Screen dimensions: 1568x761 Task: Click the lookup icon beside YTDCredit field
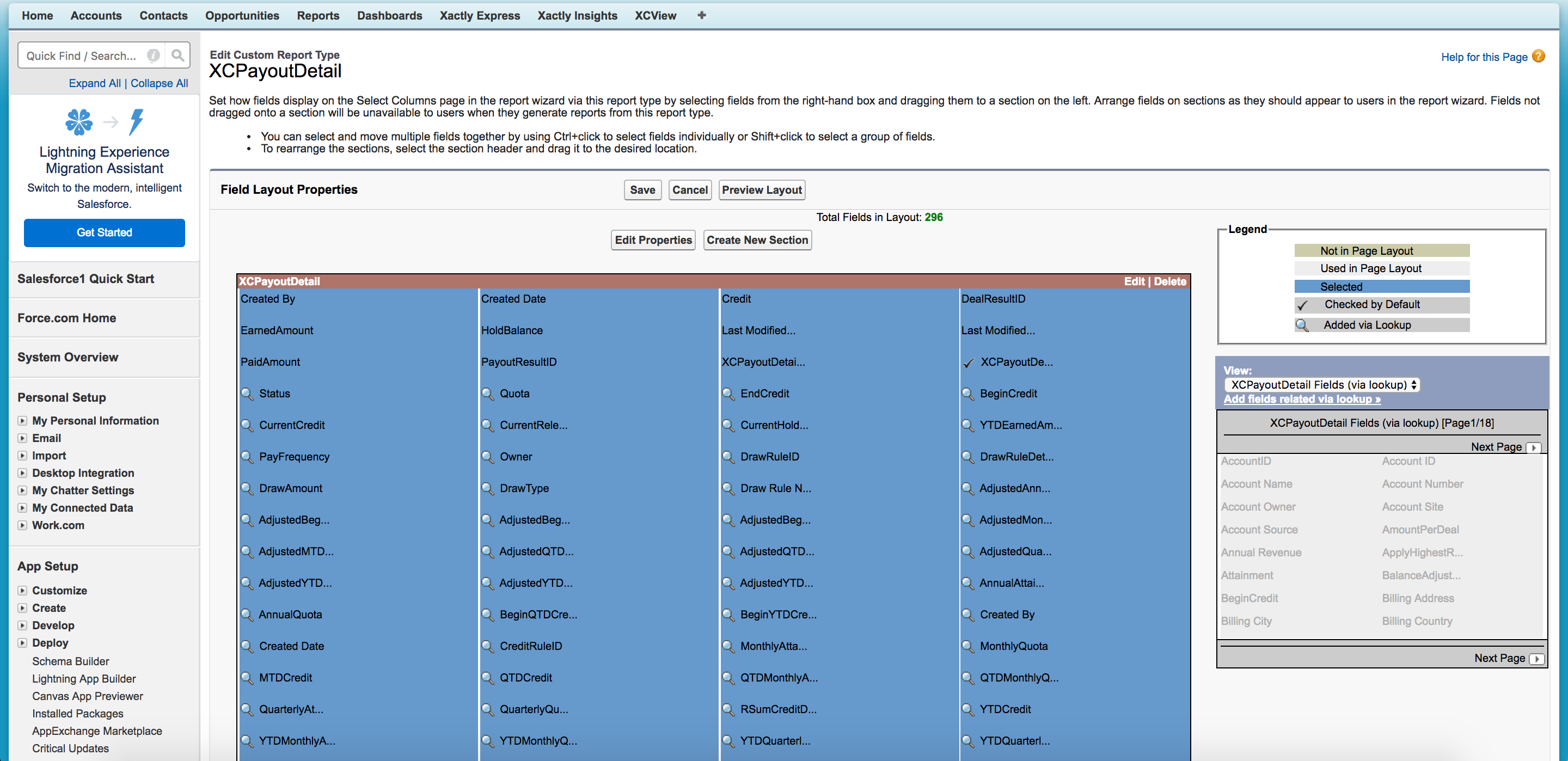tap(968, 709)
